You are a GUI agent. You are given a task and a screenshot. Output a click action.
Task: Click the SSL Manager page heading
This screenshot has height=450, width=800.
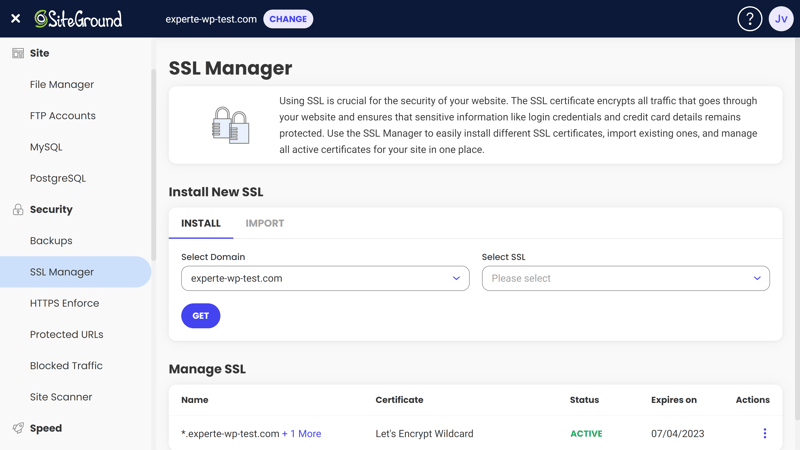pyautogui.click(x=231, y=68)
